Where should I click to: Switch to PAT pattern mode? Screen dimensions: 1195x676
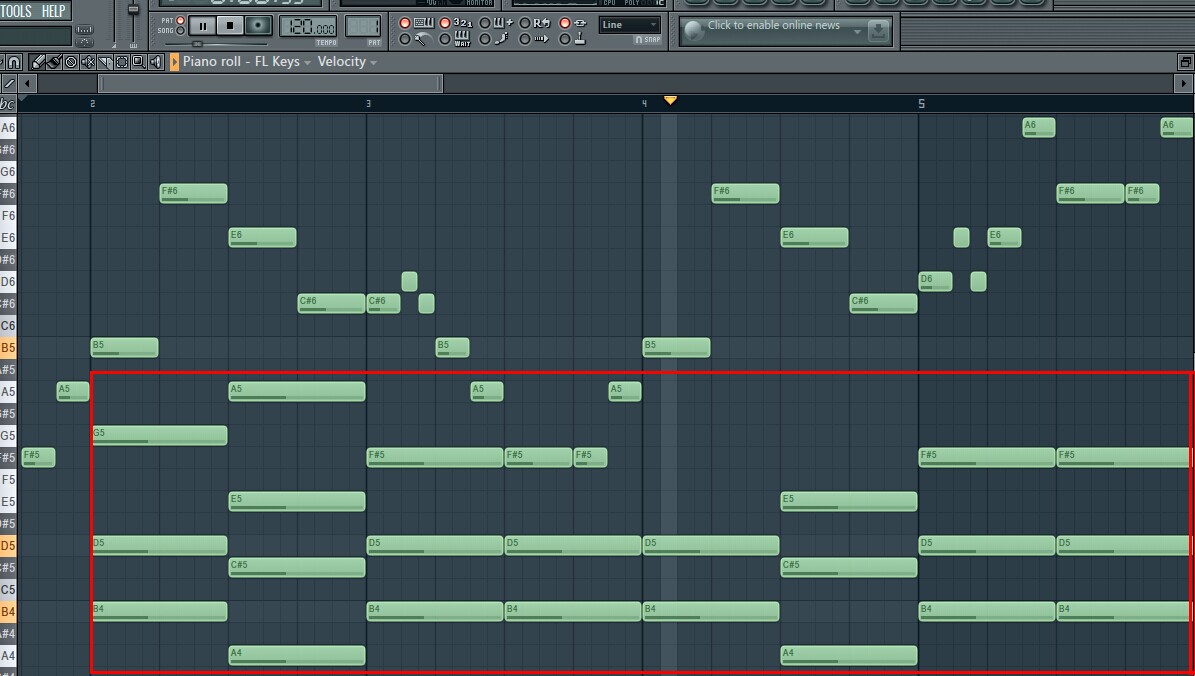(181, 21)
